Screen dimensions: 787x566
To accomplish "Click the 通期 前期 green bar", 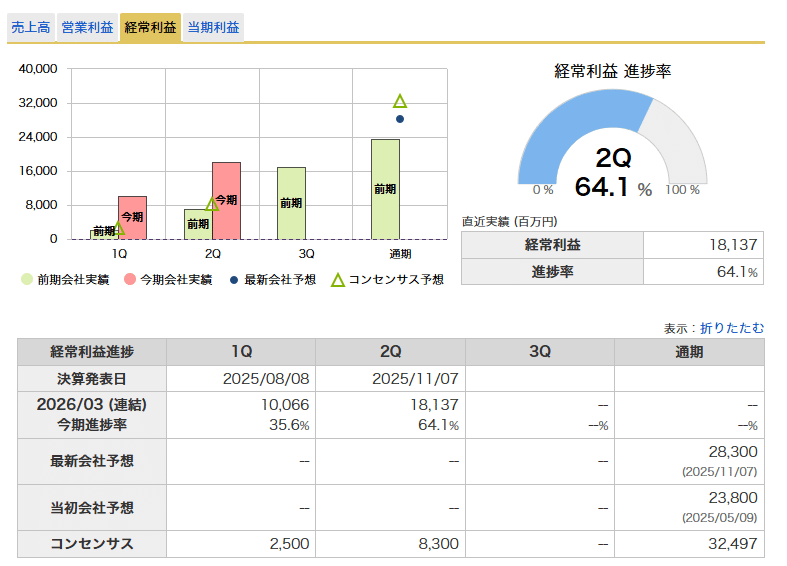I will [x=385, y=189].
